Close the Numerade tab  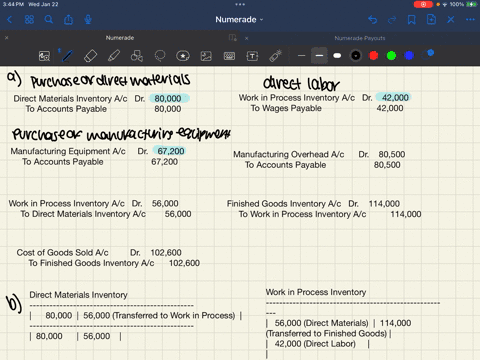coord(6,38)
